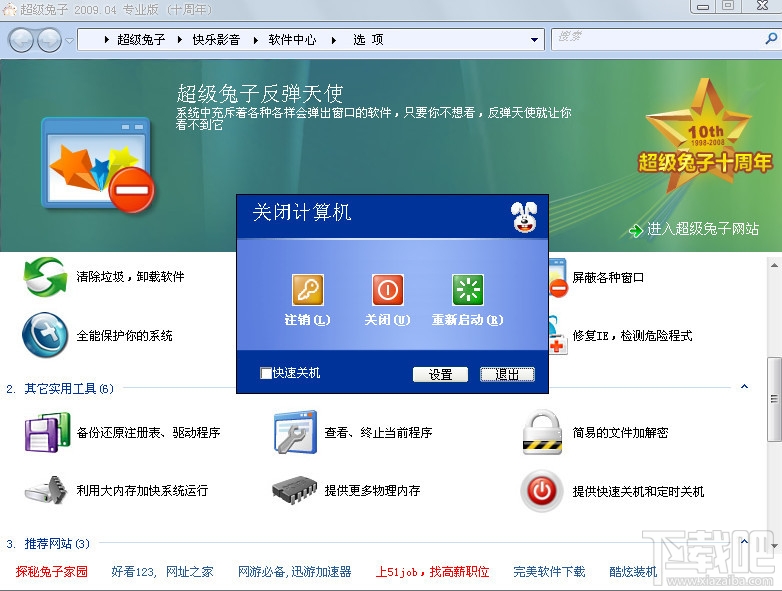Screen dimensions: 782x591
Task: Click the forward navigation arrow button
Action: pyautogui.click(x=49, y=40)
